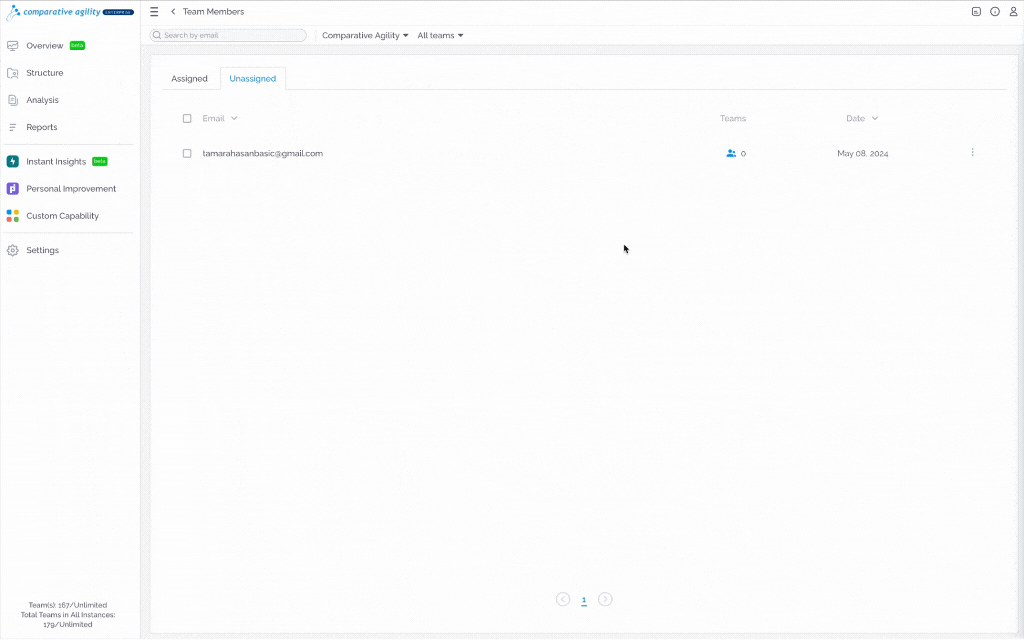Open the Personal Improvement purple icon

point(12,189)
